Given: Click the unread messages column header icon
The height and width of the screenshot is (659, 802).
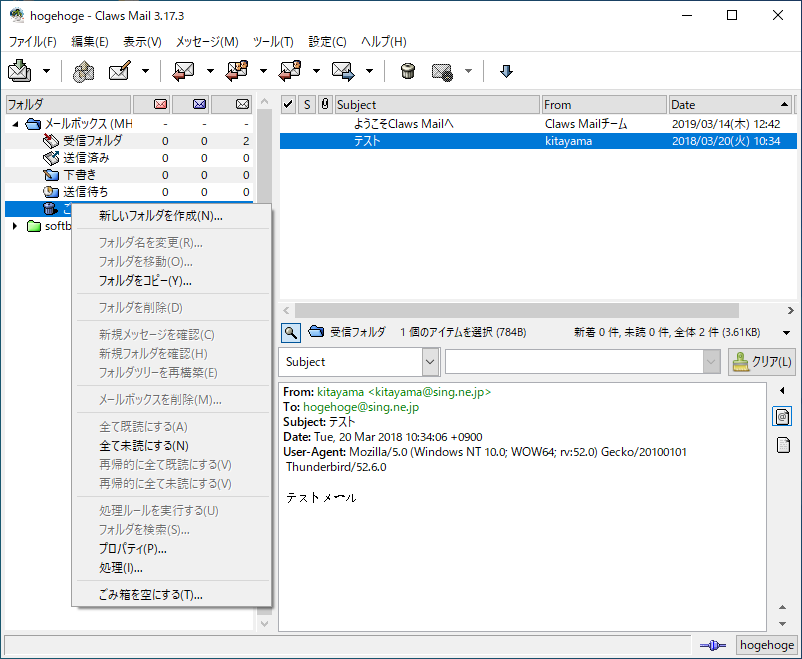Looking at the screenshot, I should click(199, 104).
